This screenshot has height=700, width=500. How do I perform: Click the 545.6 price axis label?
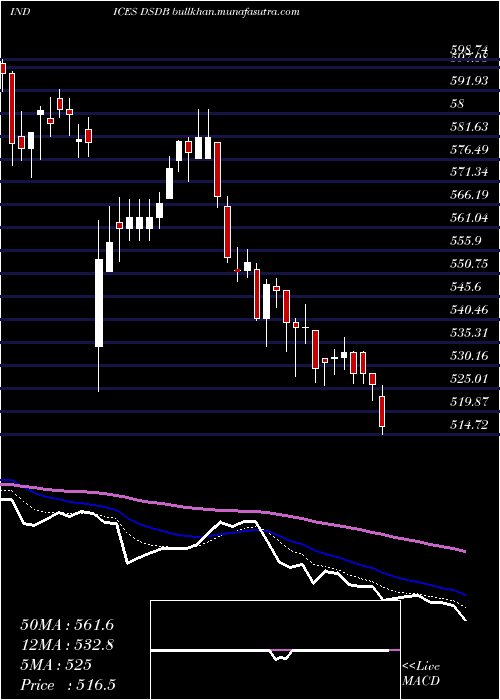pyautogui.click(x=466, y=287)
